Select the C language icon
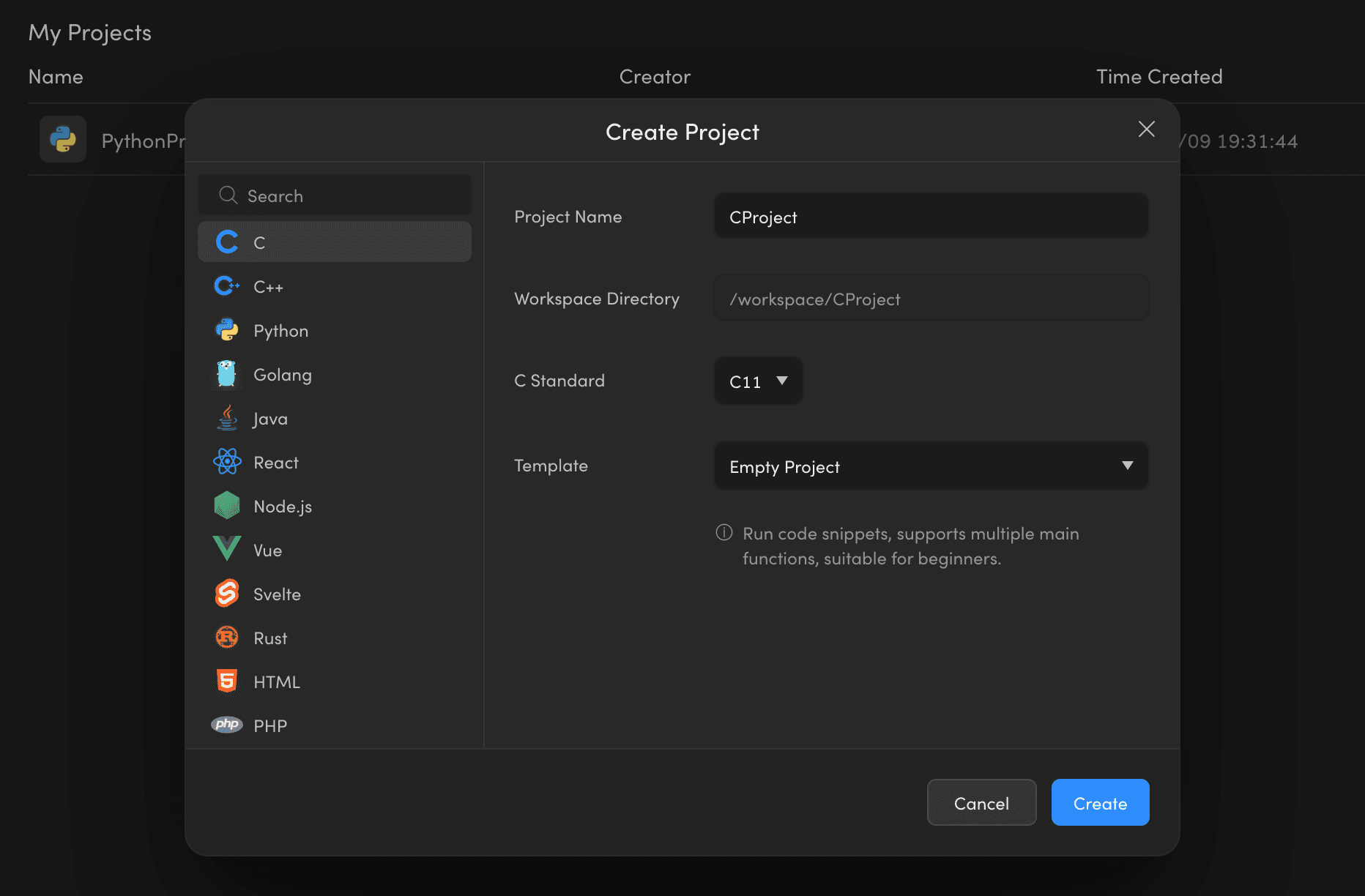 tap(226, 242)
